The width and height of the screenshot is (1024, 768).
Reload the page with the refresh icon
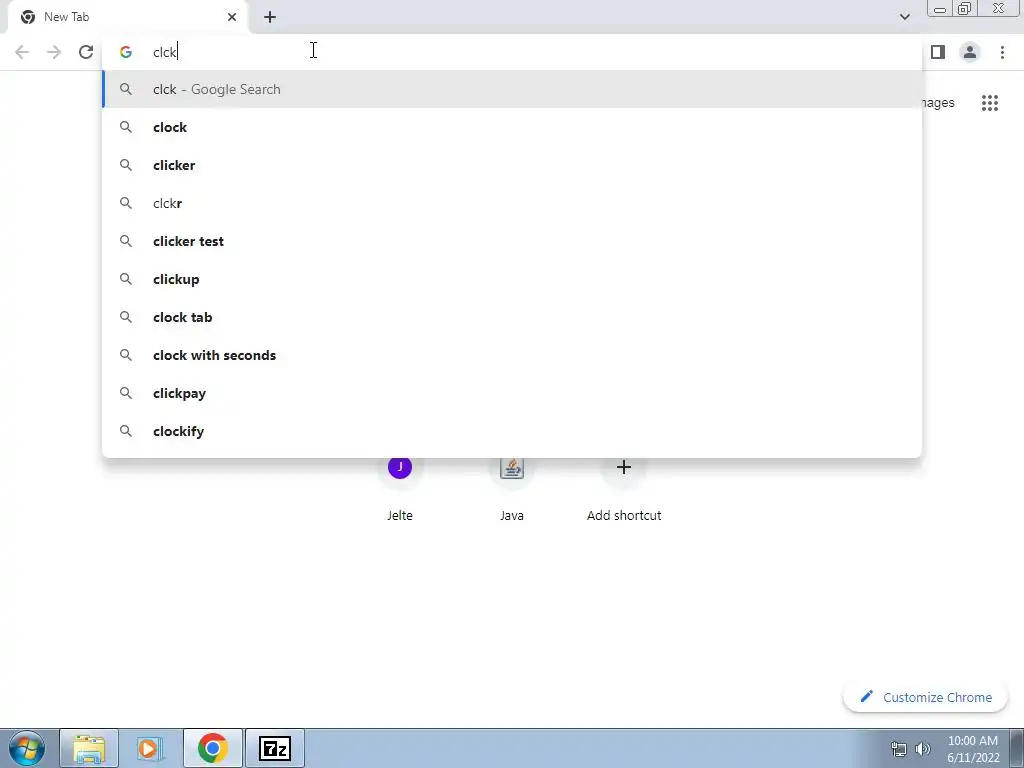tap(86, 52)
